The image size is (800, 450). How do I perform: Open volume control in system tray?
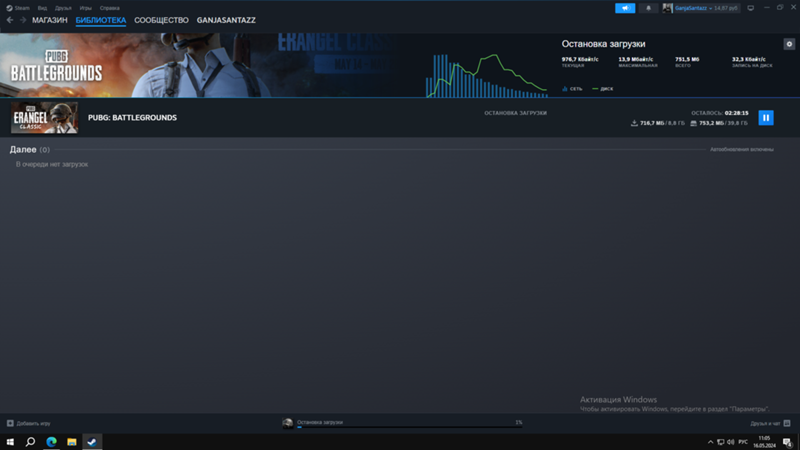pos(731,442)
